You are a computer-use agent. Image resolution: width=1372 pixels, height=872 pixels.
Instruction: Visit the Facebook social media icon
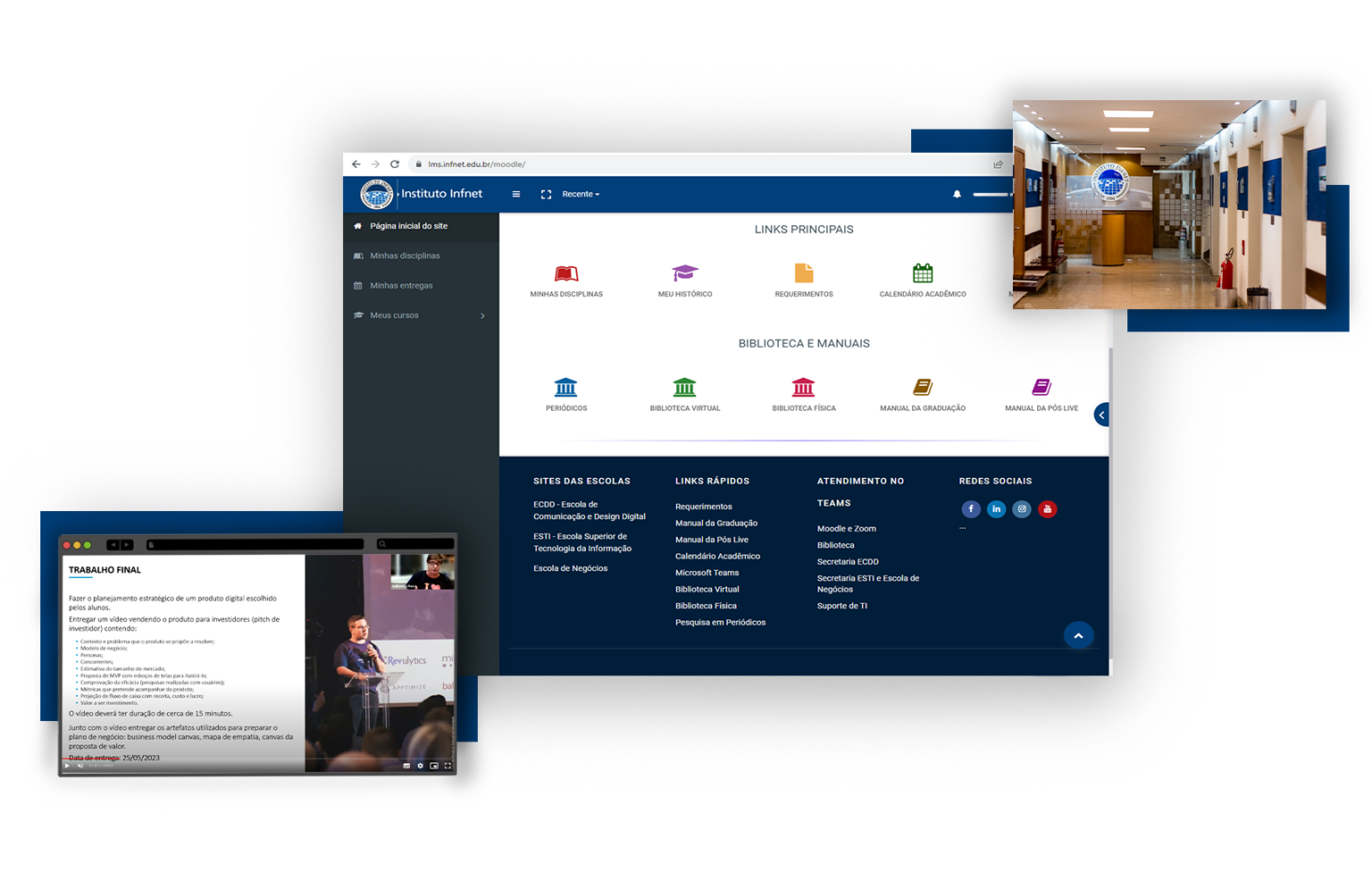pyautogui.click(x=971, y=509)
